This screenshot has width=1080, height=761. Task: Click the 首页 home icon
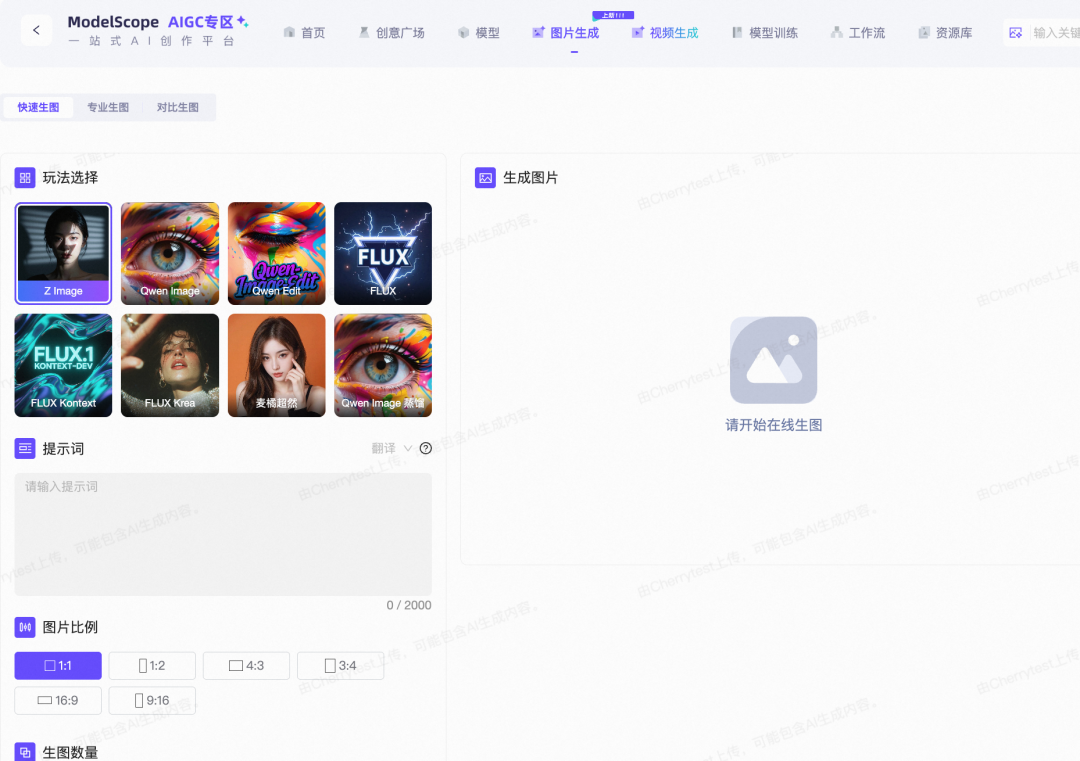(288, 32)
